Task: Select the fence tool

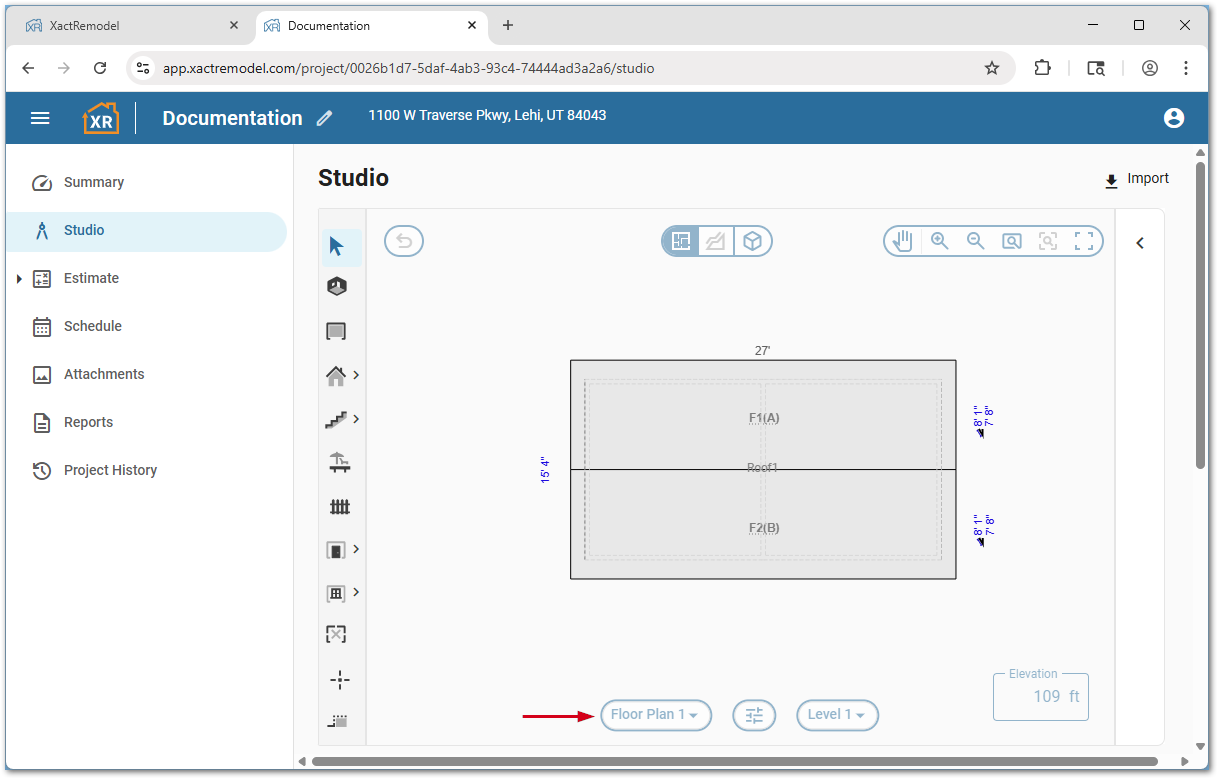Action: (x=340, y=506)
